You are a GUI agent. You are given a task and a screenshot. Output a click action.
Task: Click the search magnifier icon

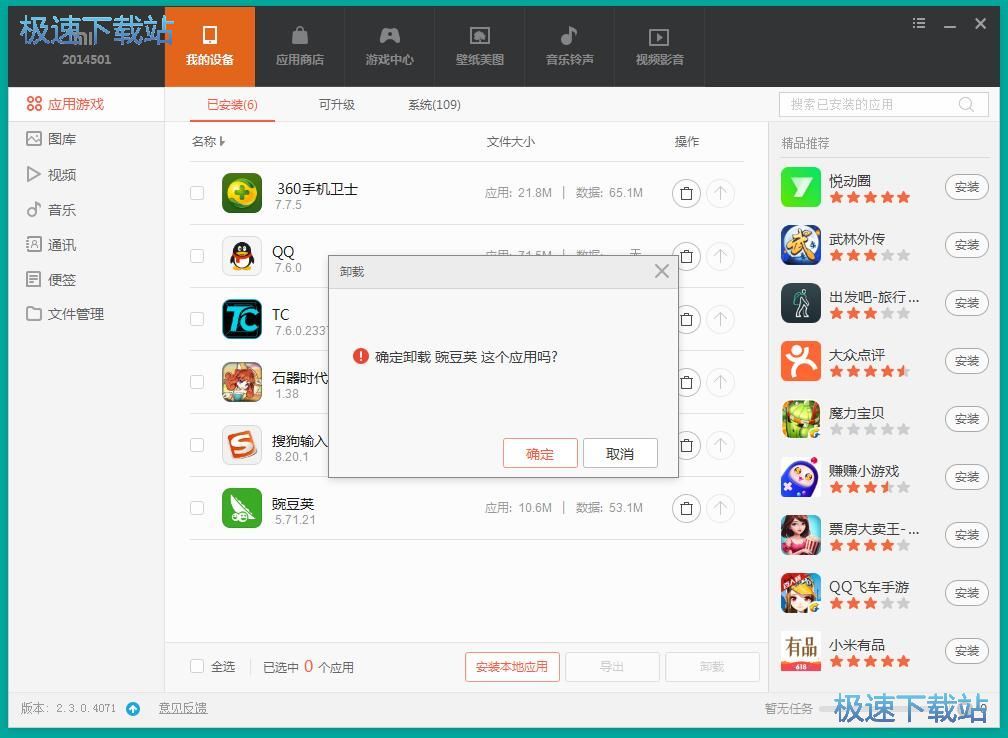tap(966, 104)
